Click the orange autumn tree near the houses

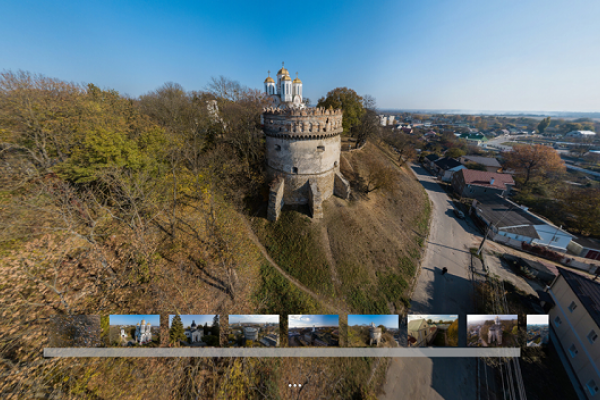(x=532, y=162)
